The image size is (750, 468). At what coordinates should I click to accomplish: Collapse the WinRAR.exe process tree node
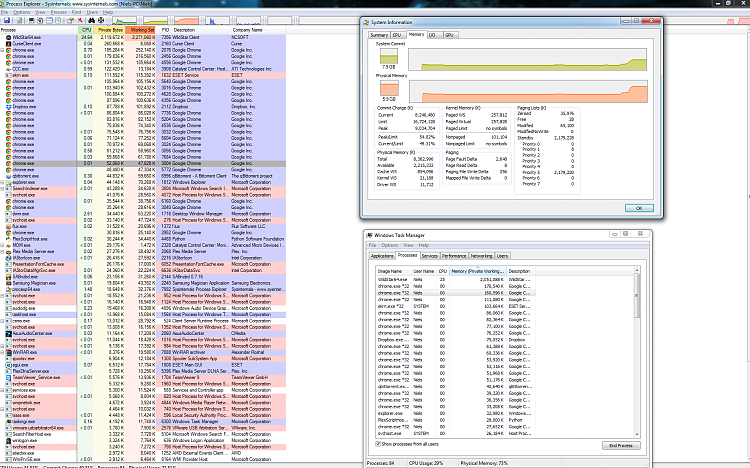tap(2, 352)
